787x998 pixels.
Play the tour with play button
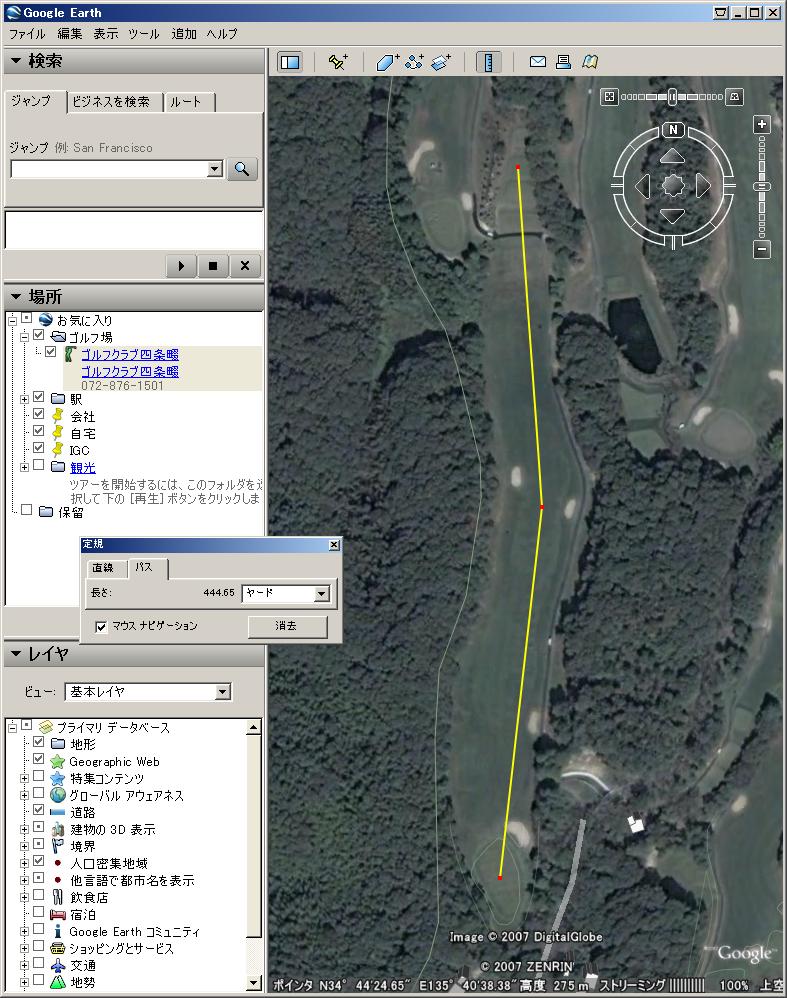(181, 266)
